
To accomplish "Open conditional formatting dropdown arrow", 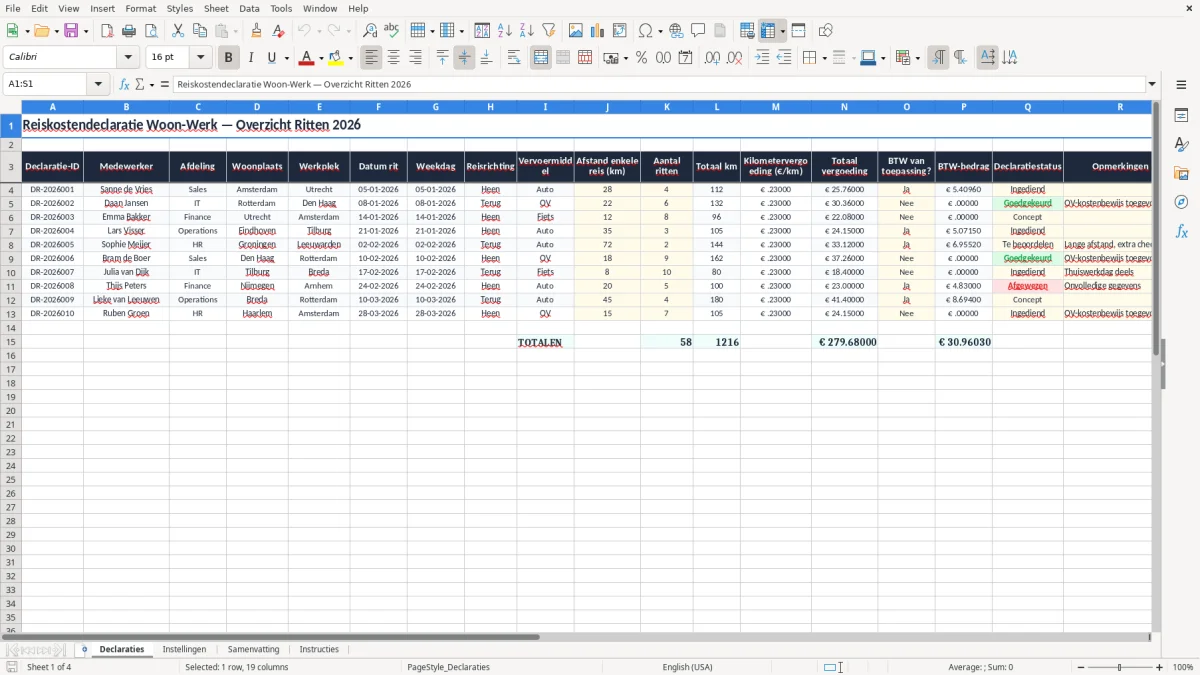I will (918, 58).
